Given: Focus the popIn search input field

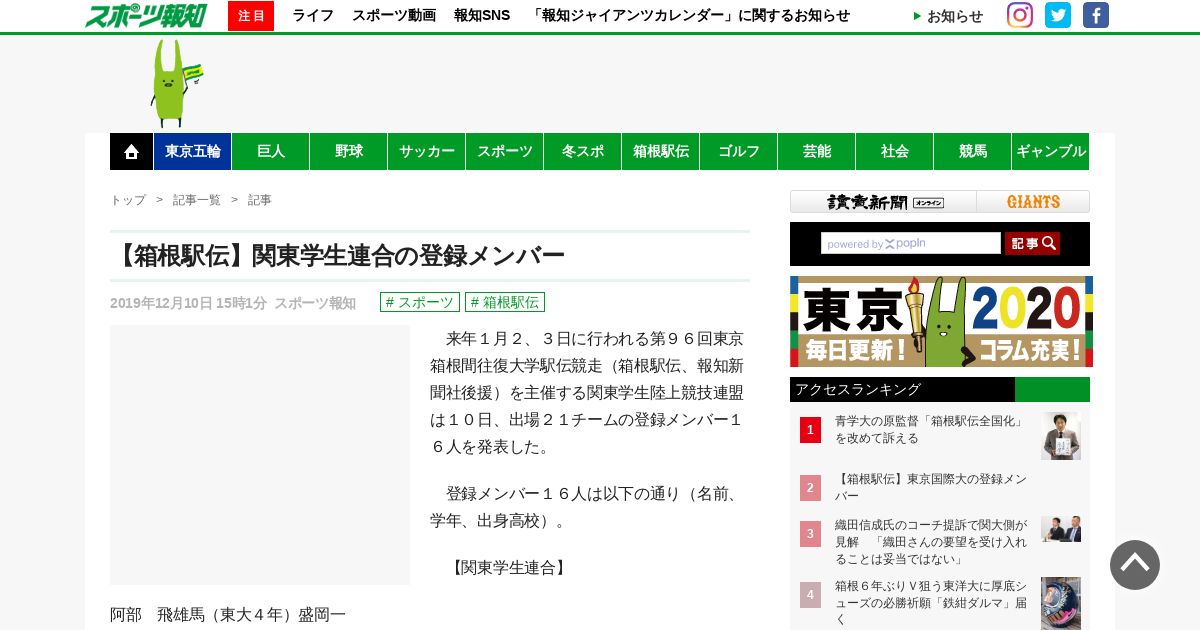Looking at the screenshot, I should tap(911, 243).
